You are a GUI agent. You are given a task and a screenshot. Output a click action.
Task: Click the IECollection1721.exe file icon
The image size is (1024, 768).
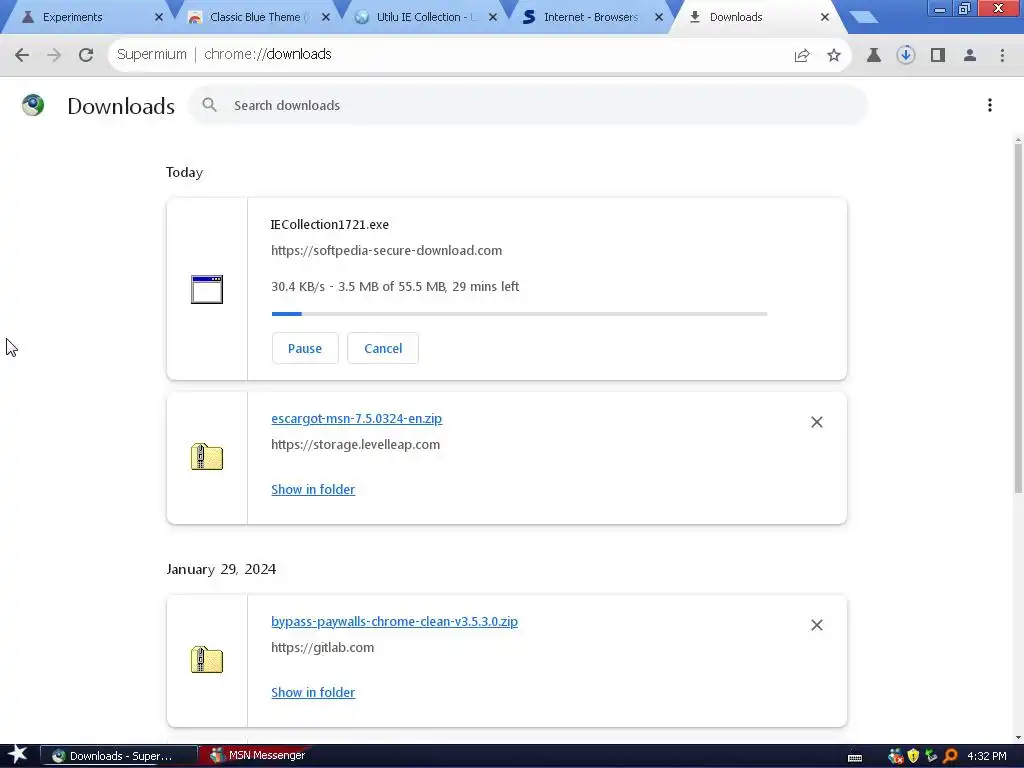[207, 289]
